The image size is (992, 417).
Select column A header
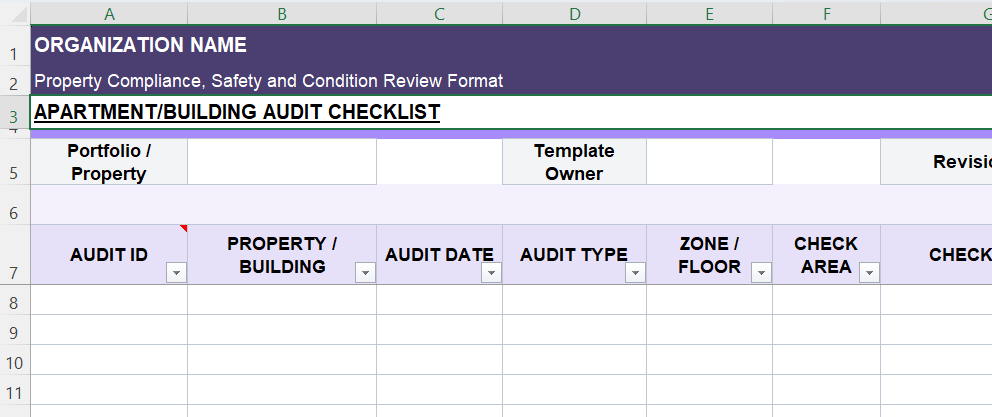[108, 13]
